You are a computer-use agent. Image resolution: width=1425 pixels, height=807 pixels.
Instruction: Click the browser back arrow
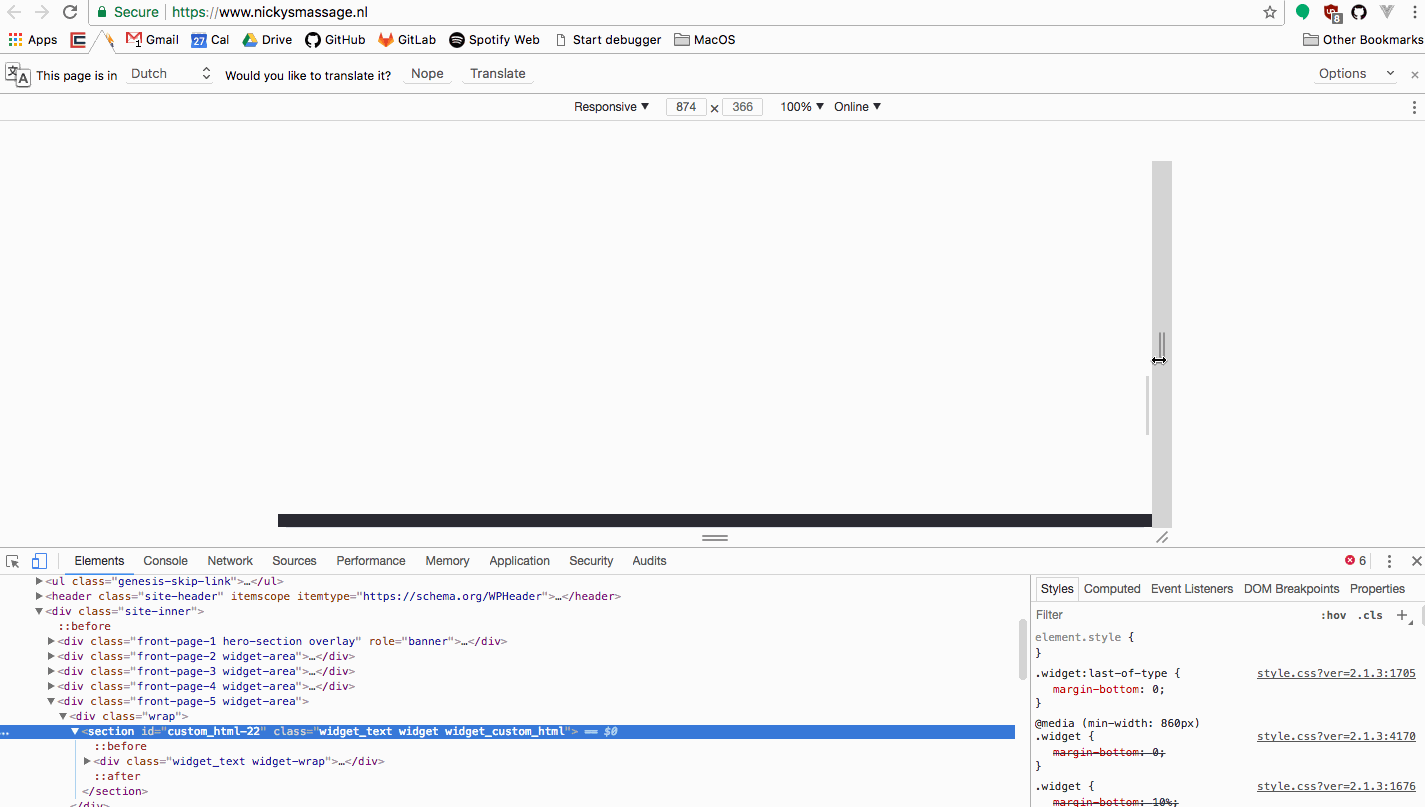(14, 12)
